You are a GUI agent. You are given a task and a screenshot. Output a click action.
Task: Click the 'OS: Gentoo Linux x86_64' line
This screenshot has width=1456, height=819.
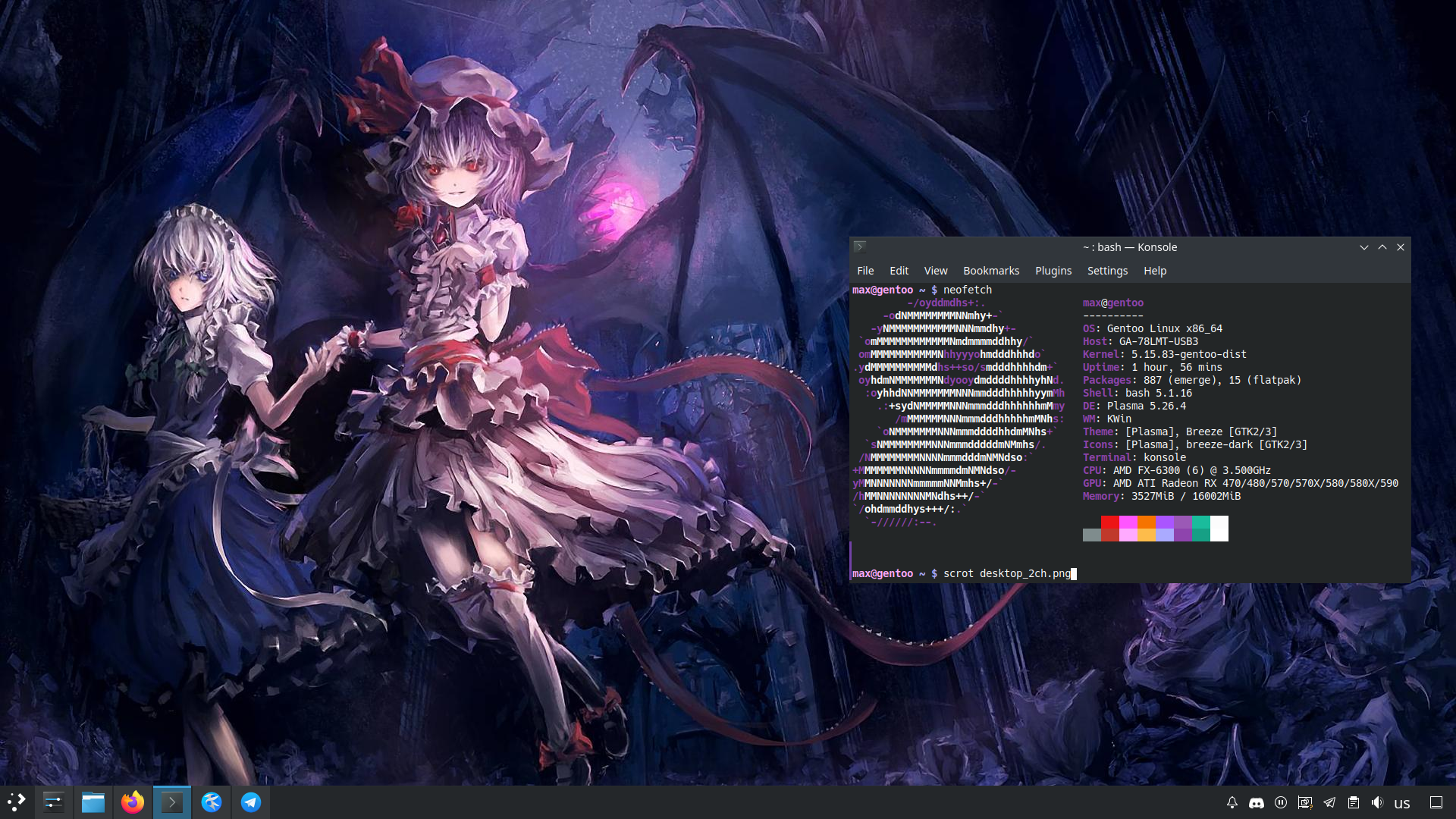point(1153,328)
